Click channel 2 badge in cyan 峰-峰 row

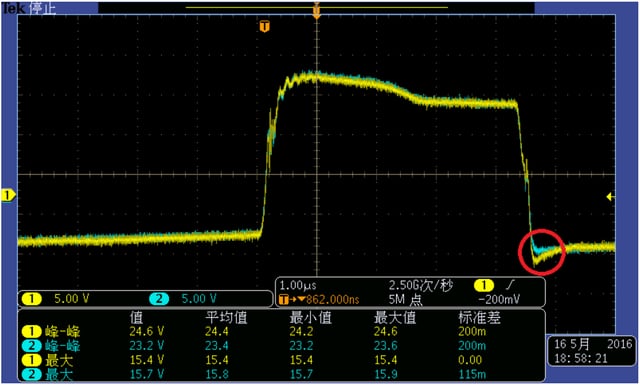point(31,346)
